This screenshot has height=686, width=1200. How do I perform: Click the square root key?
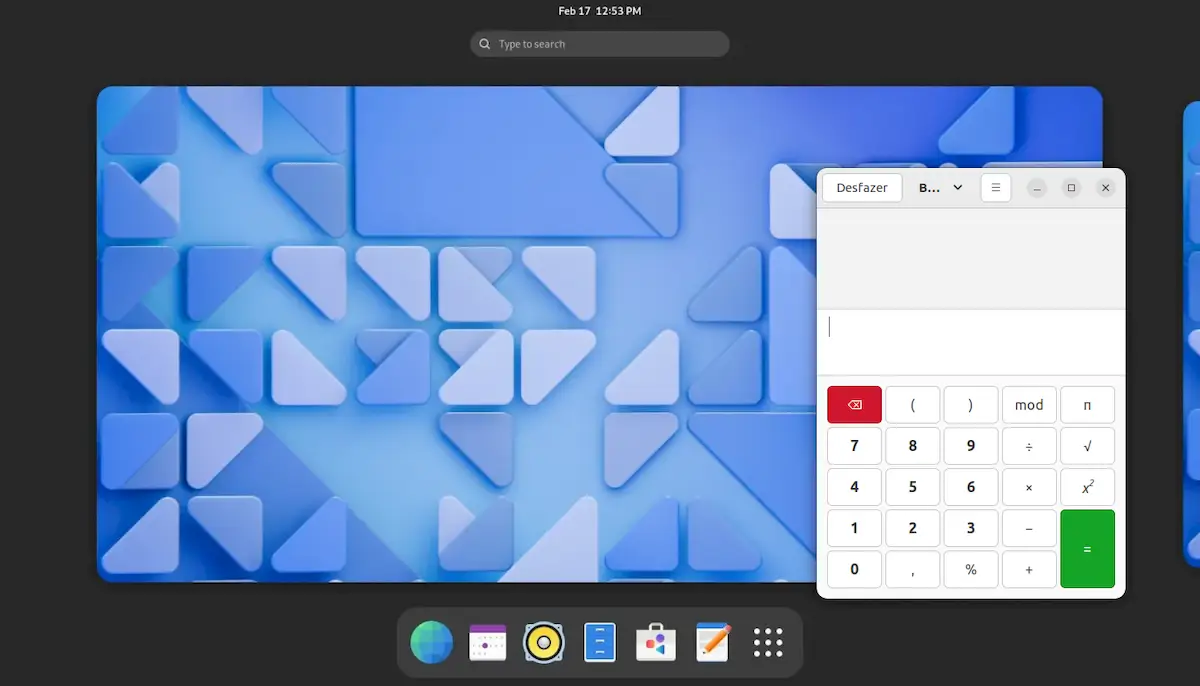1087,446
